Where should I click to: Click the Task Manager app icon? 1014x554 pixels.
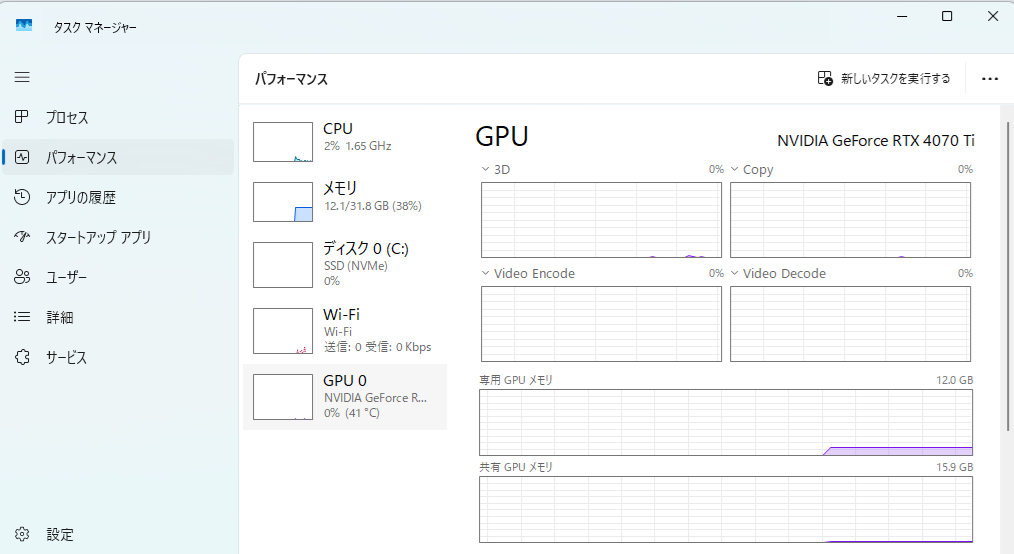pyautogui.click(x=24, y=26)
